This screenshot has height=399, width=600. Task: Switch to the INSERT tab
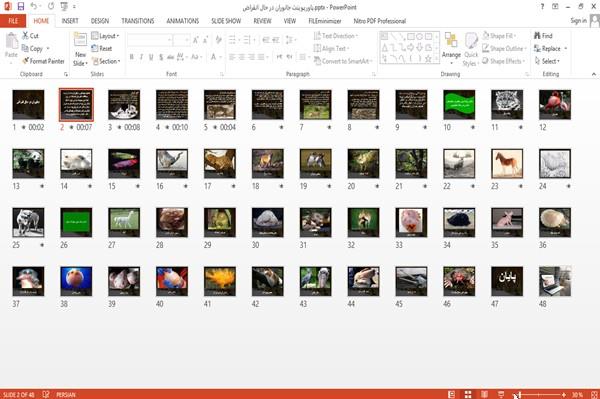click(70, 21)
